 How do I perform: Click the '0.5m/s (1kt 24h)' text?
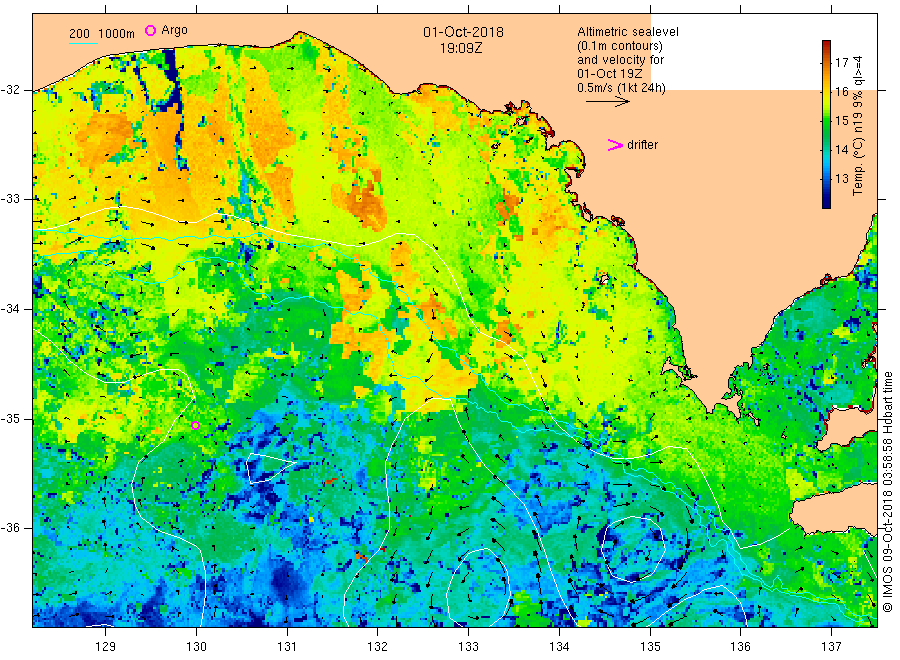(x=622, y=88)
